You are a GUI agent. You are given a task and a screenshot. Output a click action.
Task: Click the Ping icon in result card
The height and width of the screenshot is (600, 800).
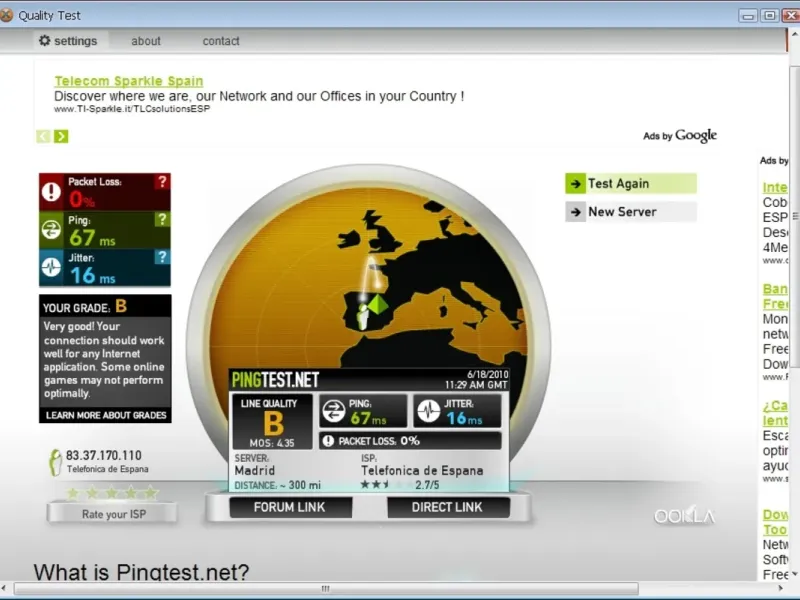(334, 411)
